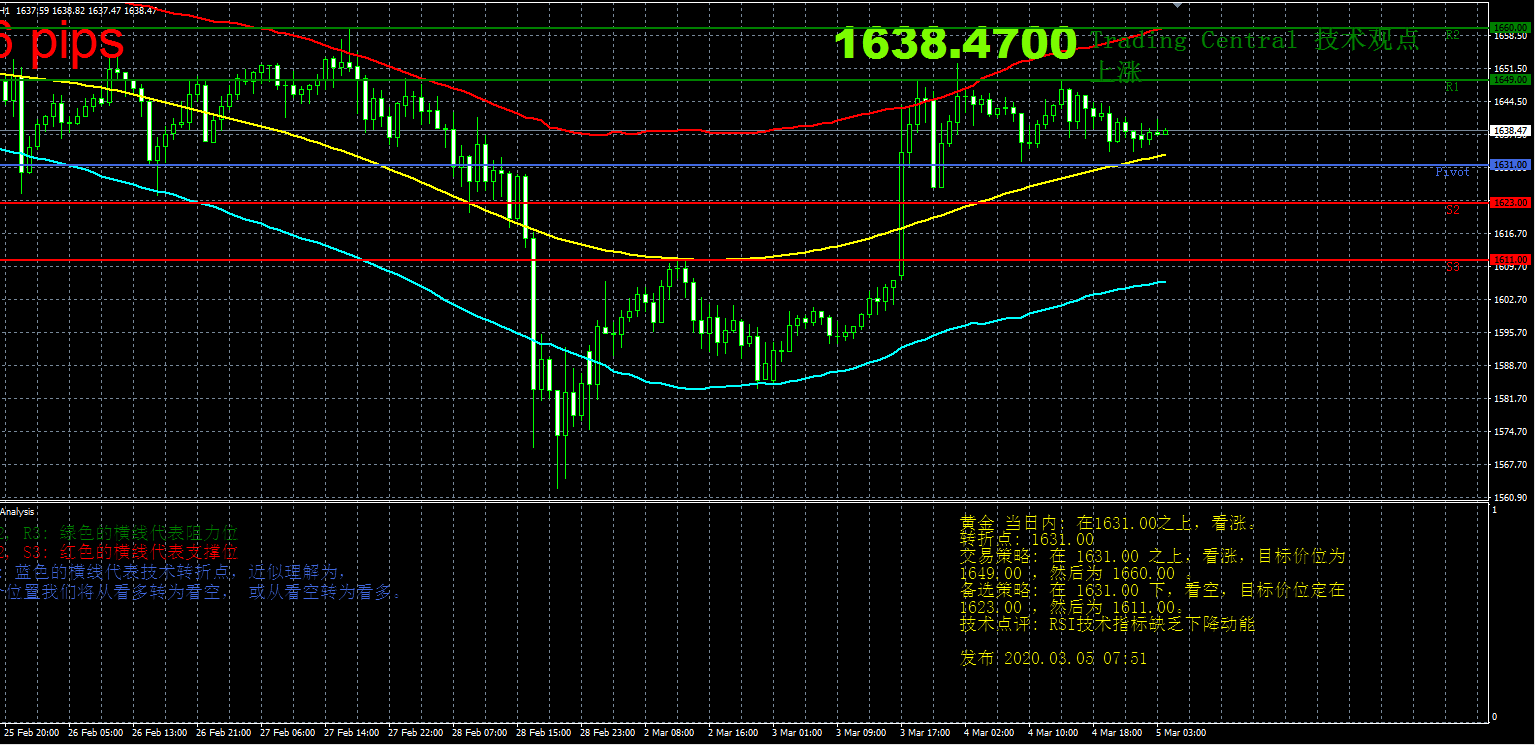Image resolution: width=1536 pixels, height=746 pixels.
Task: Click the red 1611.00 price tag
Action: [x=1509, y=259]
